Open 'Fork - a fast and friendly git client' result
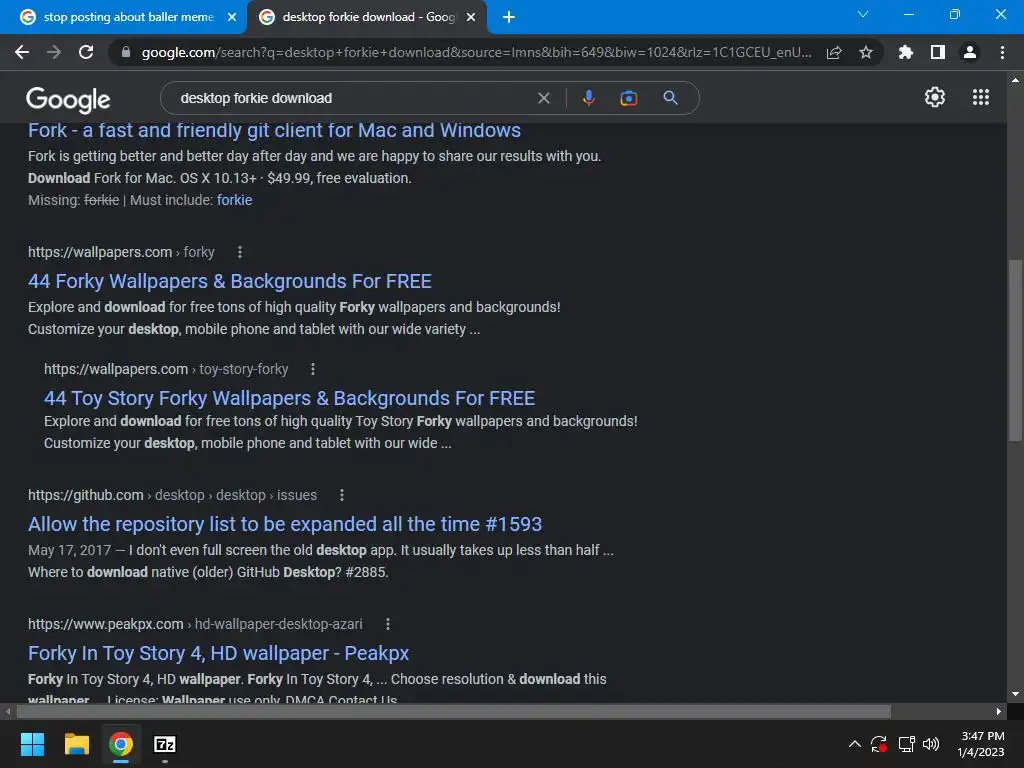Image resolution: width=1024 pixels, height=768 pixels. pos(274,130)
